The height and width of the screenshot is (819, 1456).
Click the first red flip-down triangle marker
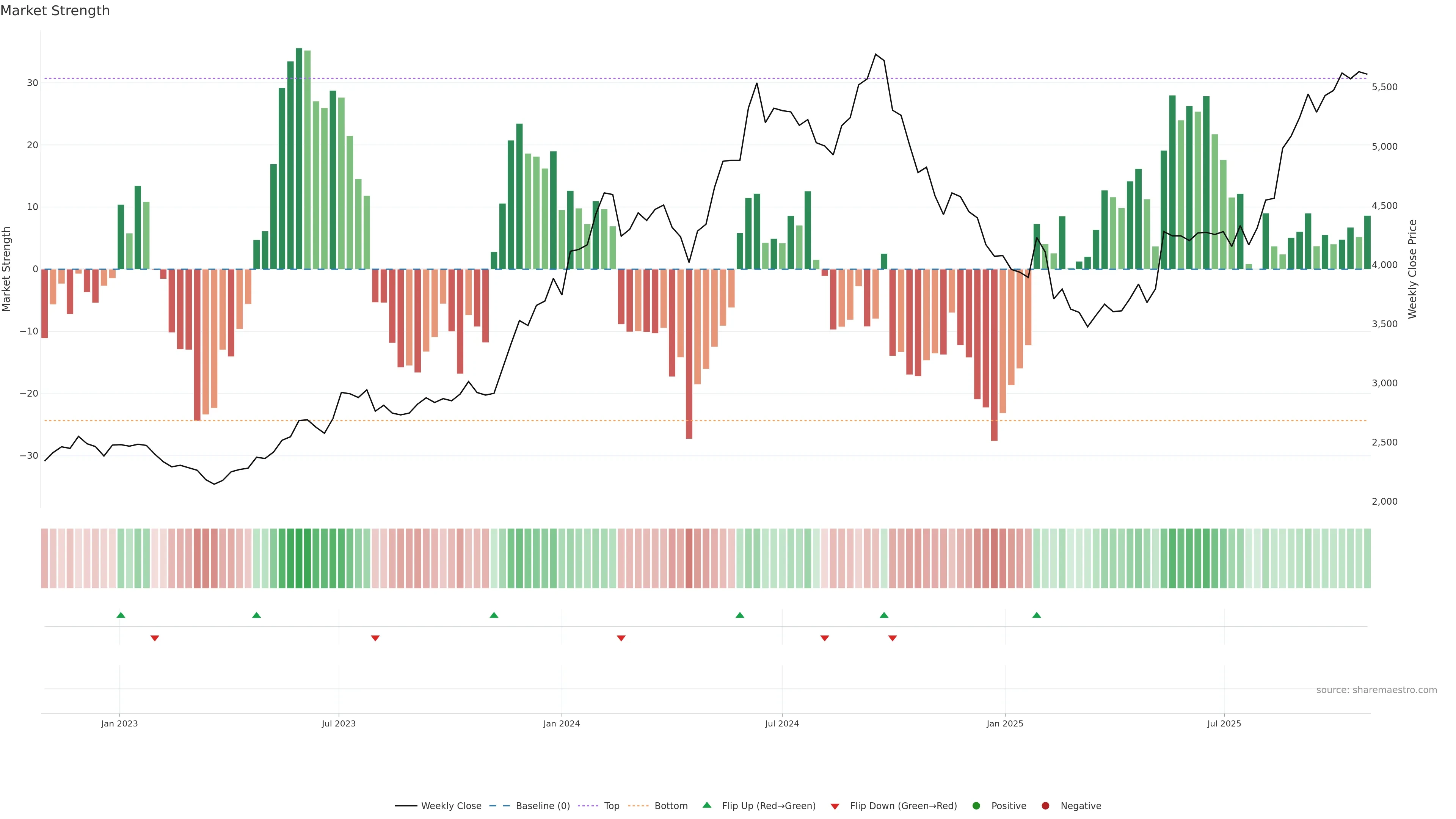pyautogui.click(x=155, y=638)
